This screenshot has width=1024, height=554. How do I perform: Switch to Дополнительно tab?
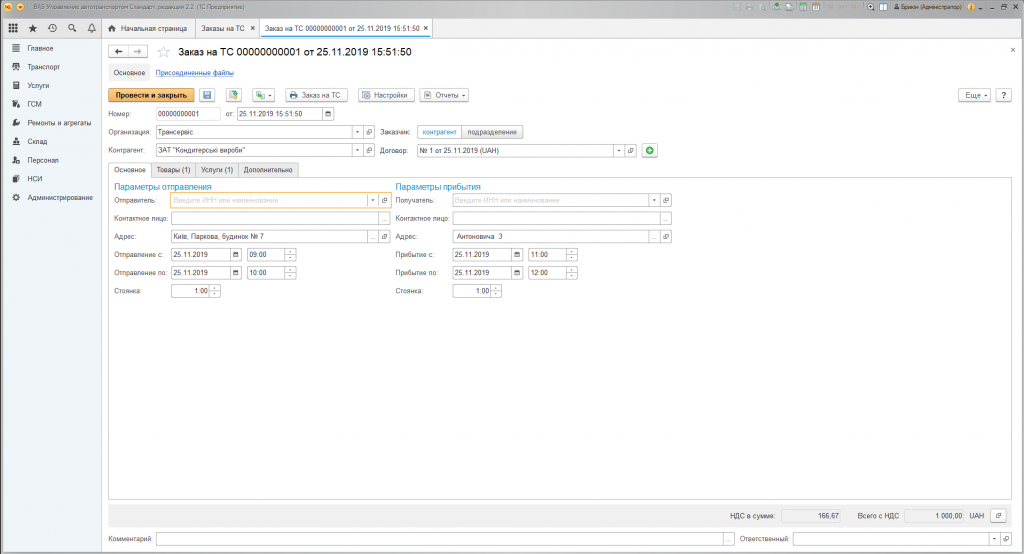point(268,170)
